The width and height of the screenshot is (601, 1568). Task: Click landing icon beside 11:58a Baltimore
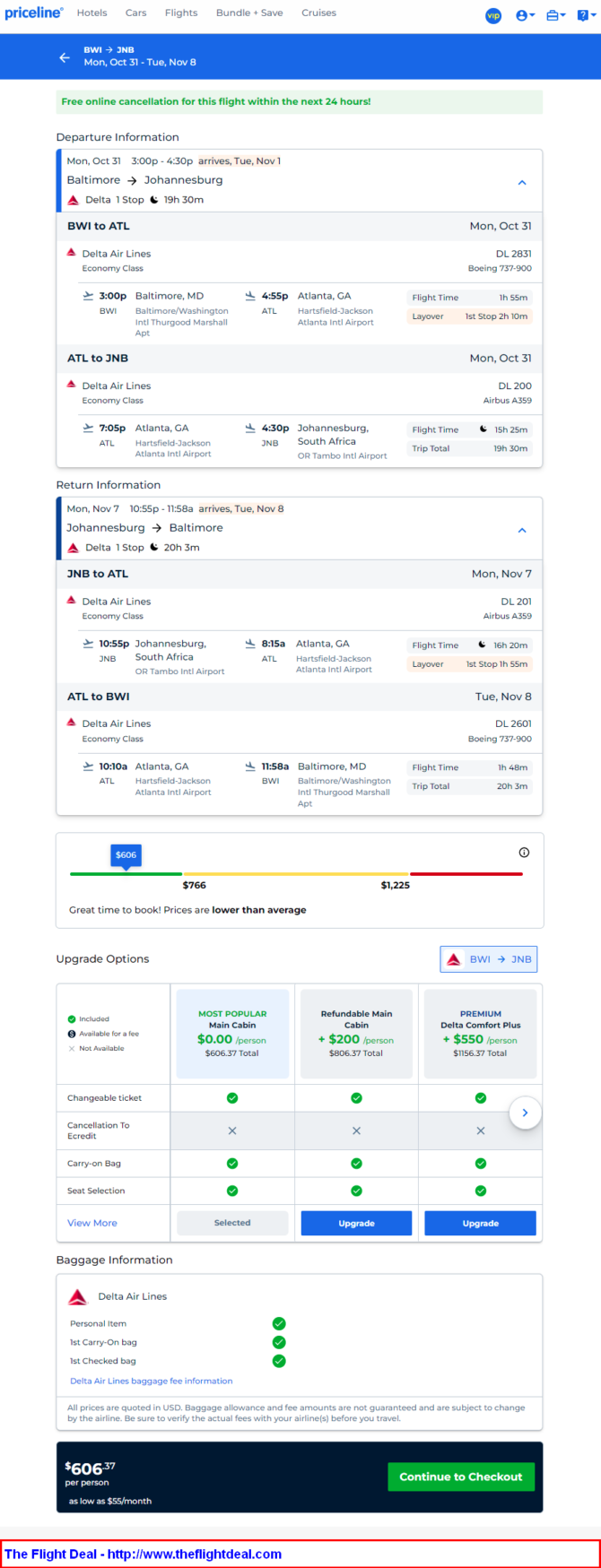[250, 767]
